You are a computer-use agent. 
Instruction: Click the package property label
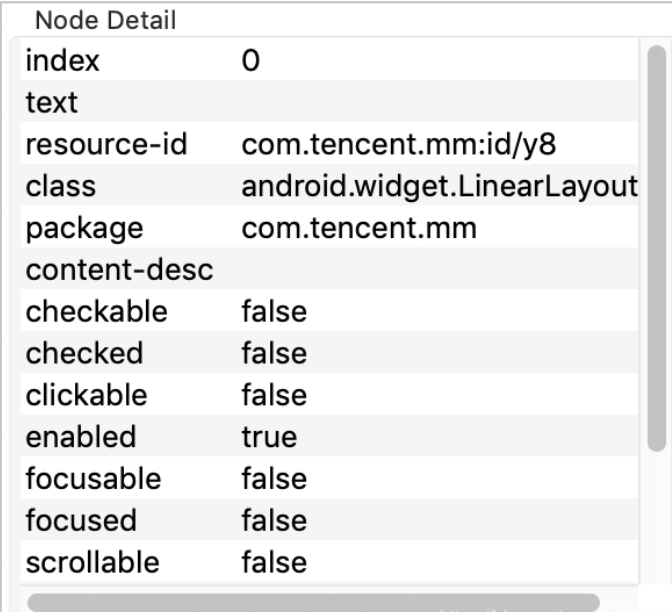coord(85,228)
